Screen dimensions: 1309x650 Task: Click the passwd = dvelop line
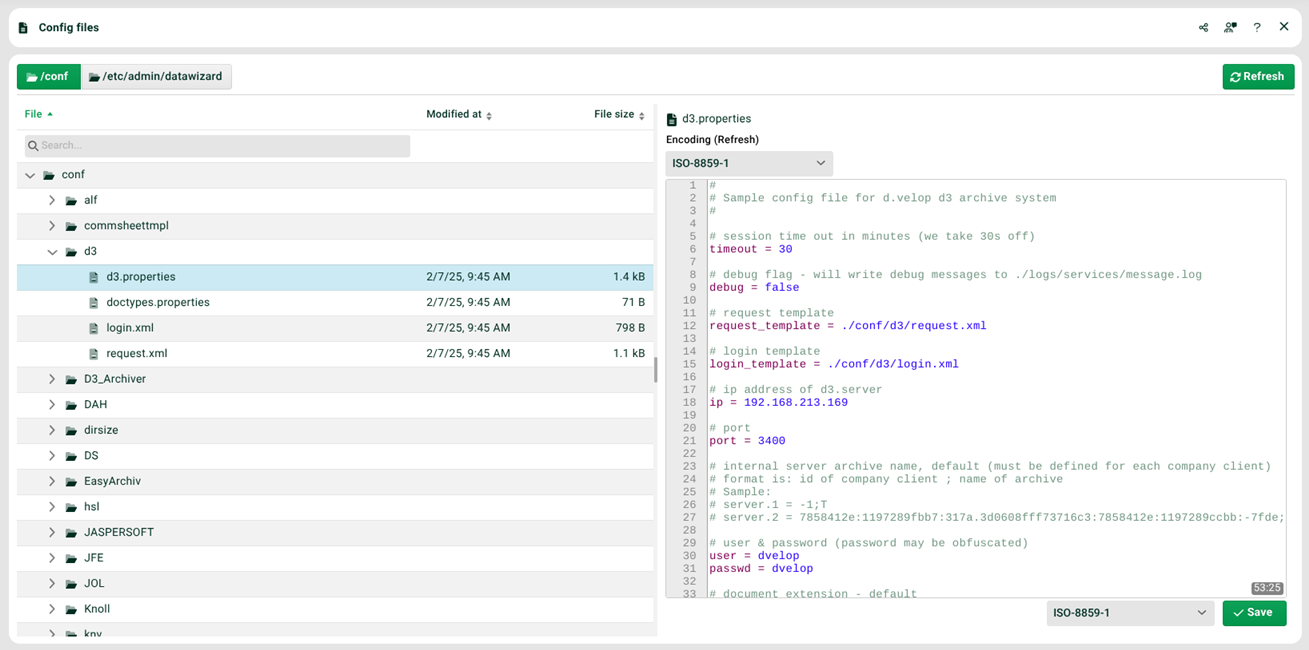click(761, 569)
